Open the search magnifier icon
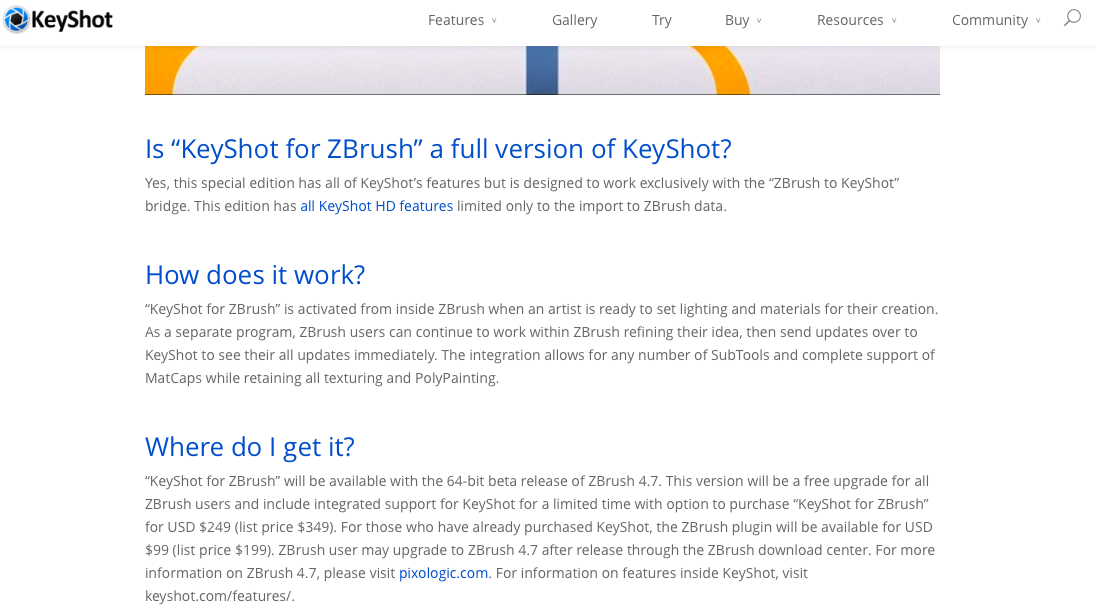Screen dimensions: 1096x613 (x=1072, y=18)
